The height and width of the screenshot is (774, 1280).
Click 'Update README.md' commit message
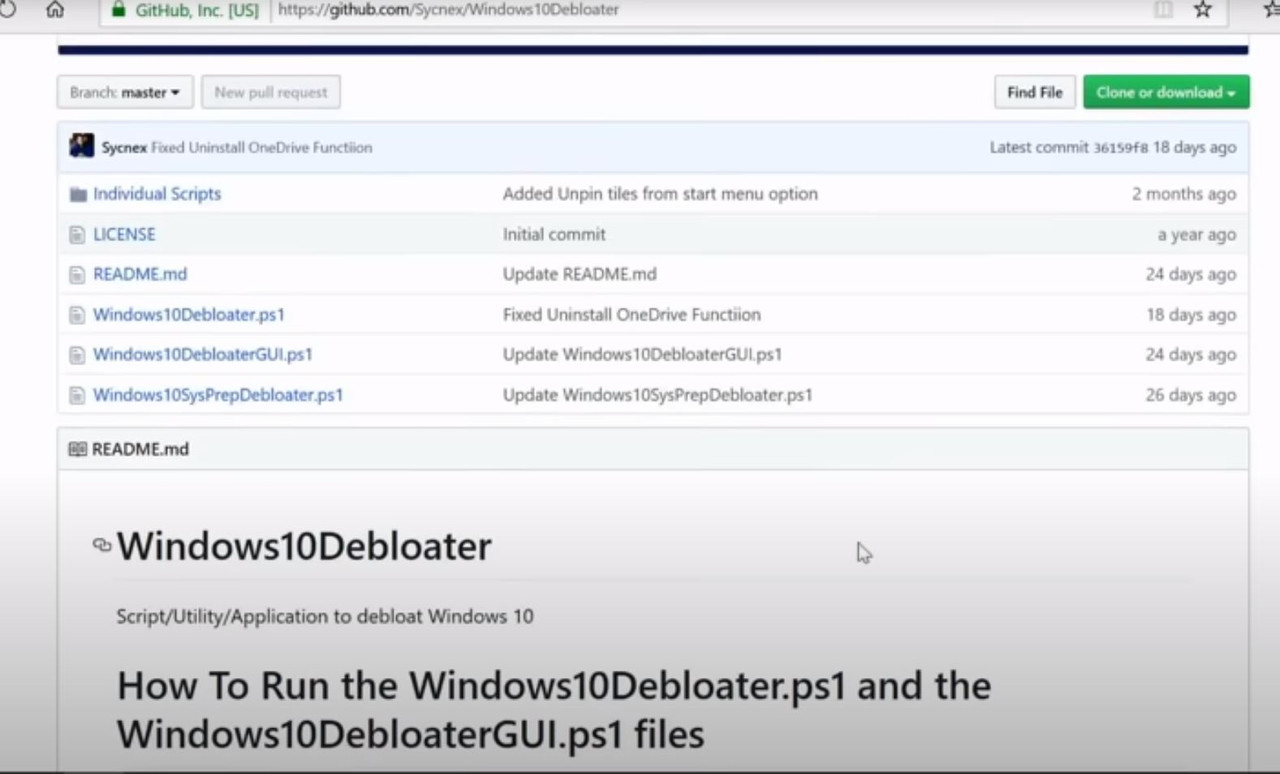pyautogui.click(x=580, y=274)
